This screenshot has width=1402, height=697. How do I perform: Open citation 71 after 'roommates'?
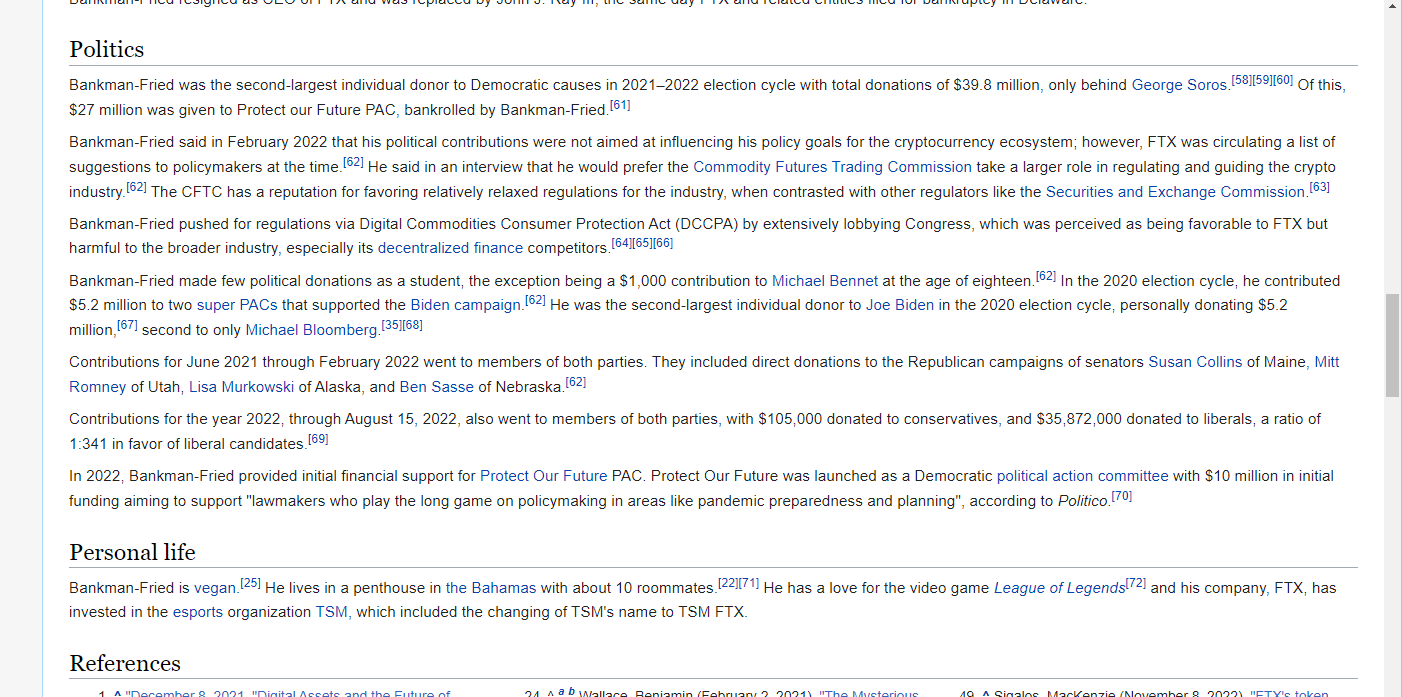tap(749, 583)
